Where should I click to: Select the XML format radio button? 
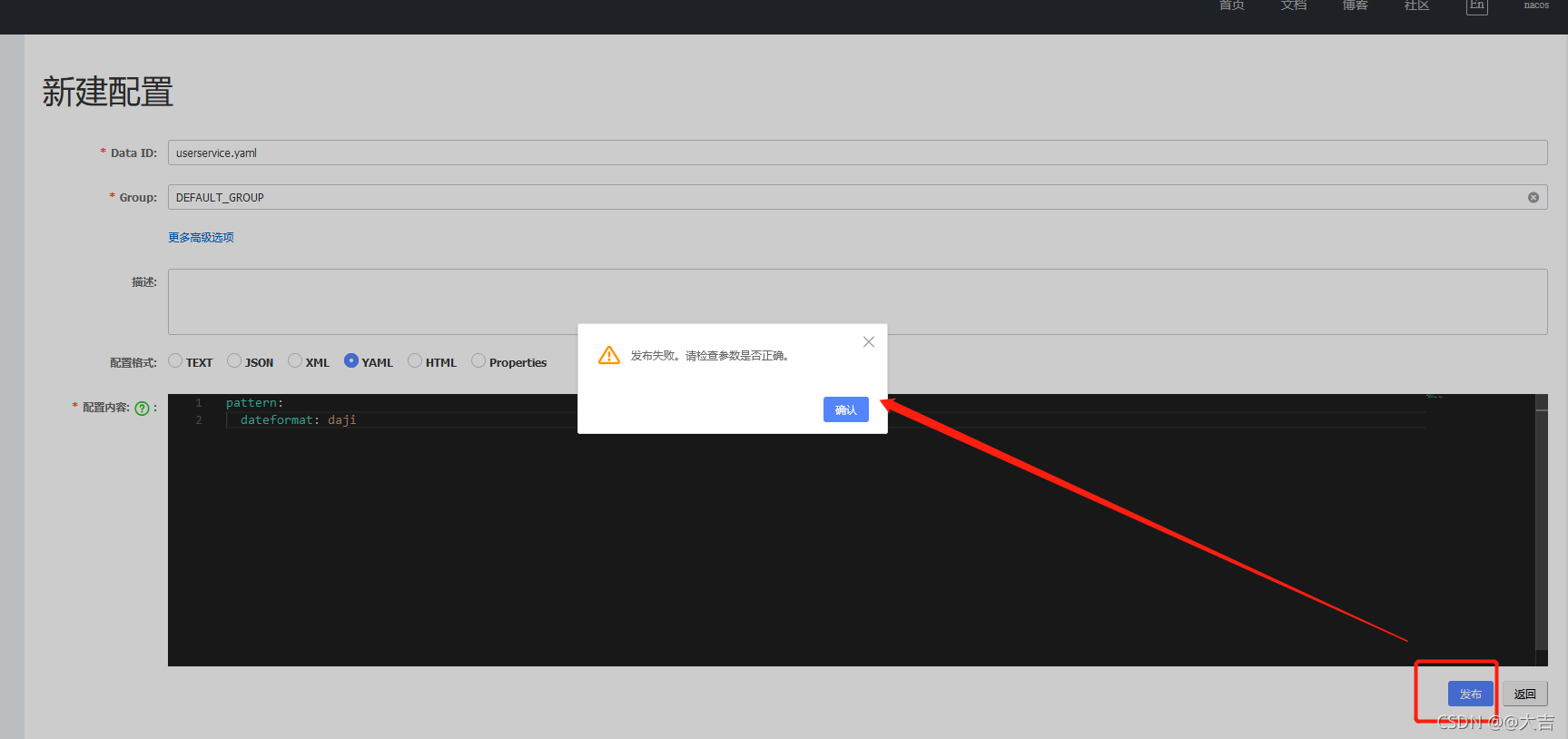pyautogui.click(x=295, y=361)
